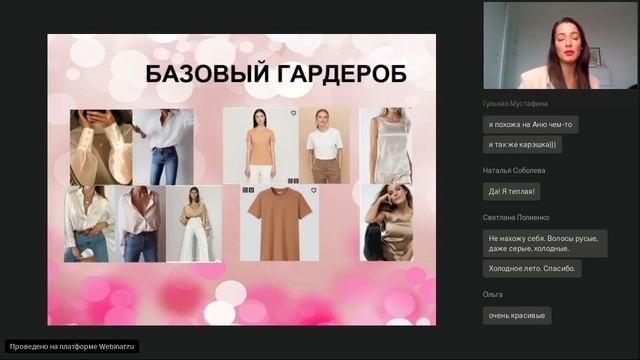
Task: Click the photo of woman in gold satin camisole
Action: pyautogui.click(x=387, y=223)
